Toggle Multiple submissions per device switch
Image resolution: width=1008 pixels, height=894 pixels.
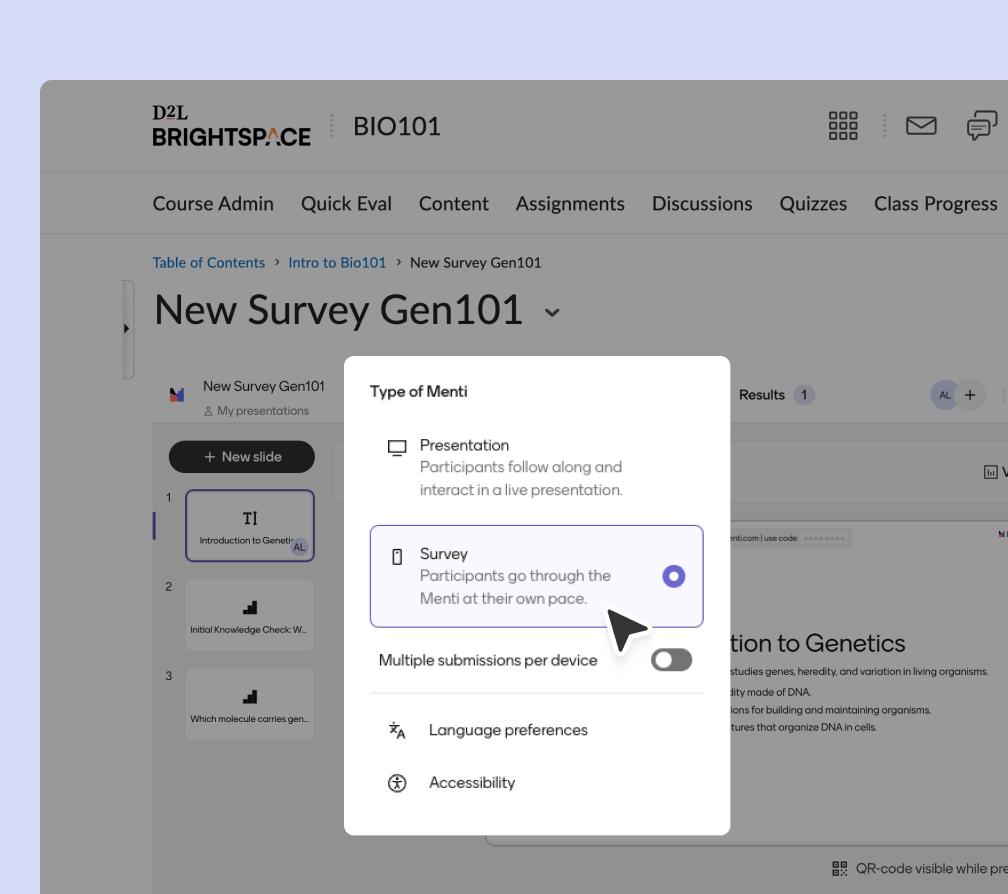coord(671,660)
